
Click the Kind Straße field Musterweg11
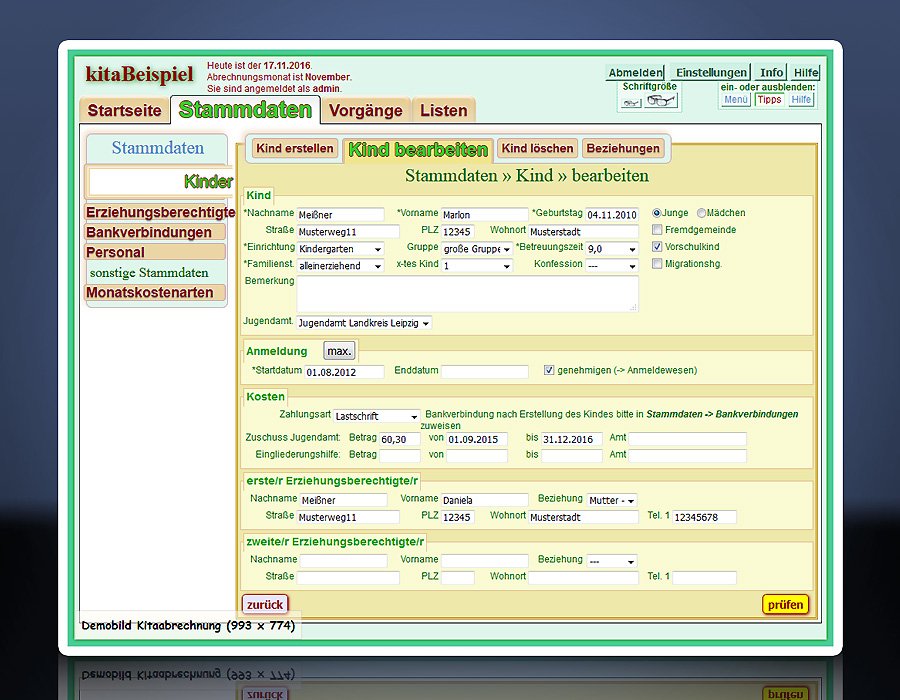[348, 232]
